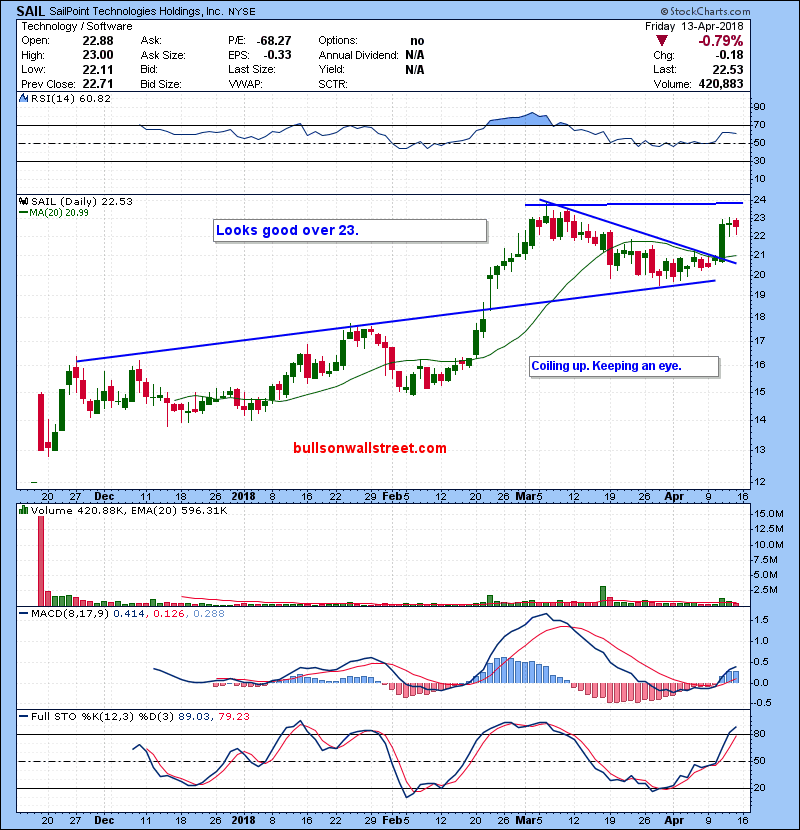Click the SCTR: field label
800x830 pixels.
(x=332, y=84)
